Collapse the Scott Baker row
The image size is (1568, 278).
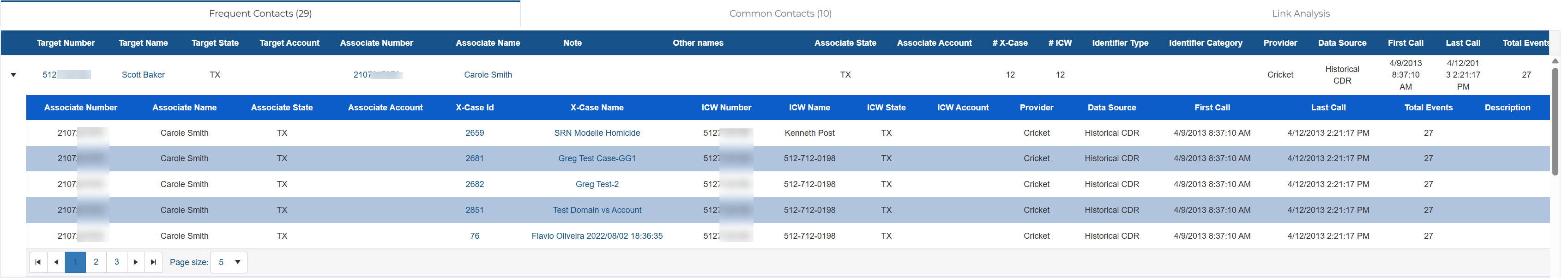pos(13,75)
